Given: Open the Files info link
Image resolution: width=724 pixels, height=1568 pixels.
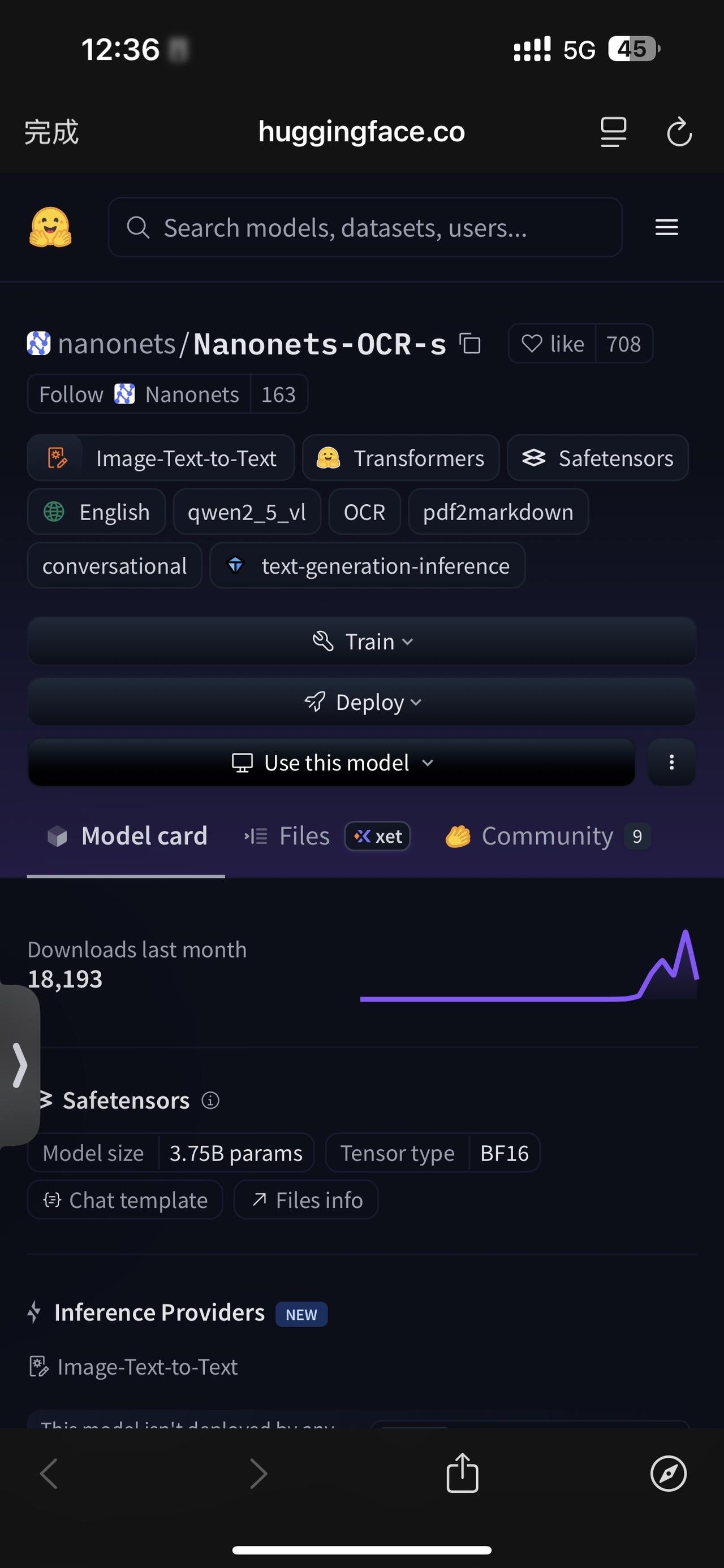Looking at the screenshot, I should click(x=306, y=1201).
